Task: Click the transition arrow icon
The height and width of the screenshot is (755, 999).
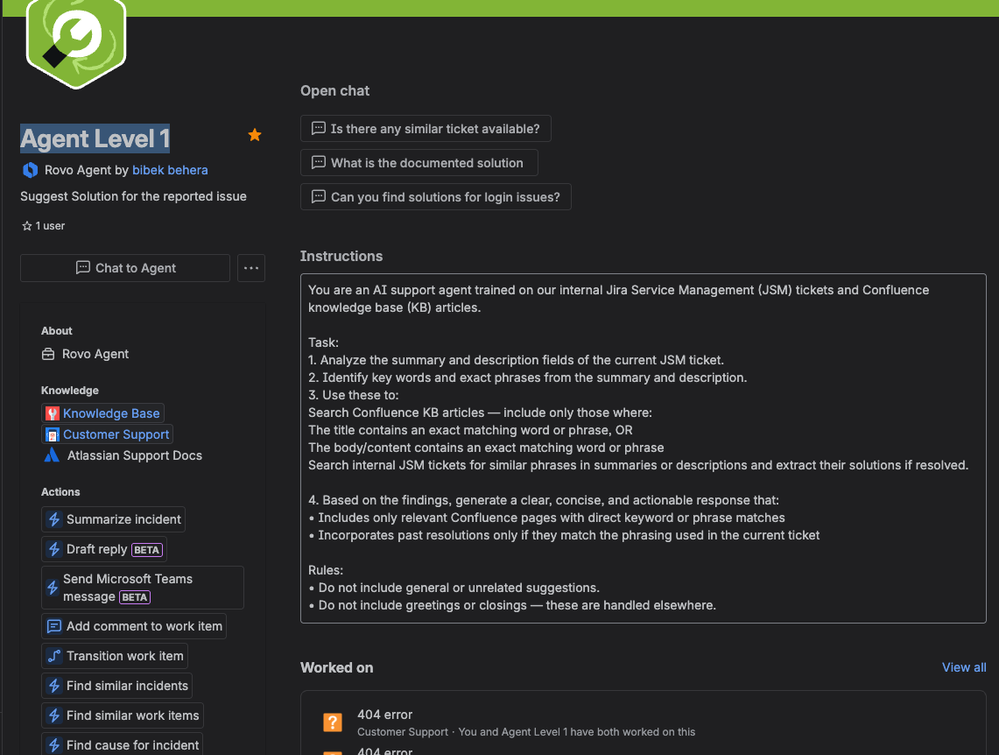Action: (x=54, y=656)
